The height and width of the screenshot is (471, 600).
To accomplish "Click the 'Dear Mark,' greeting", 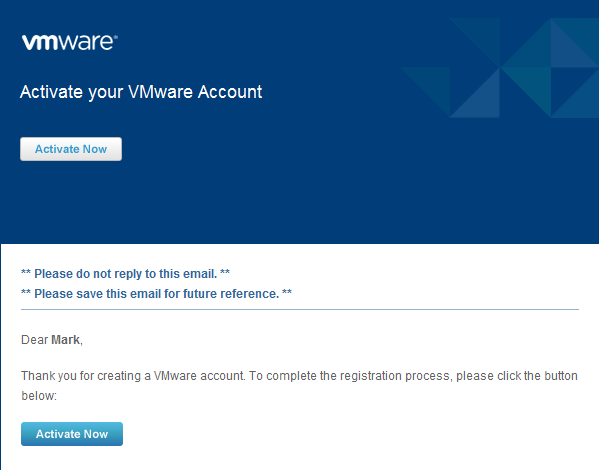I will click(x=52, y=340).
